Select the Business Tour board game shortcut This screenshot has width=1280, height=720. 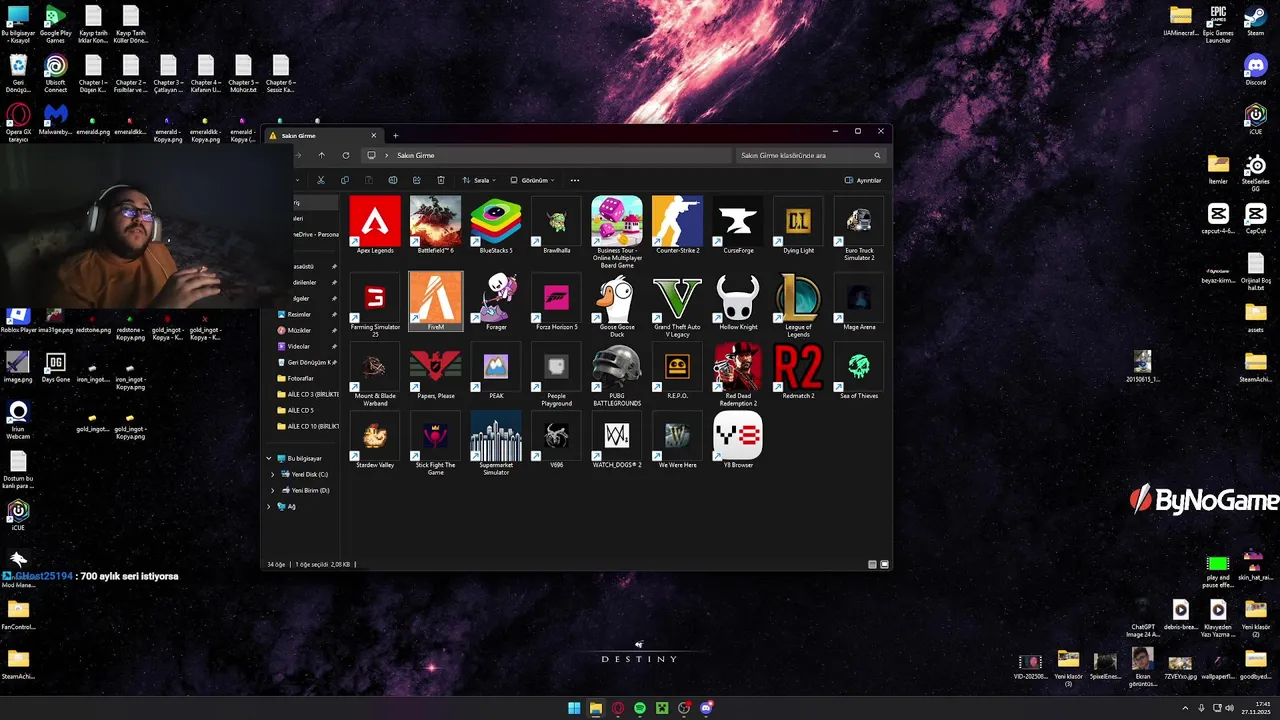(x=617, y=232)
